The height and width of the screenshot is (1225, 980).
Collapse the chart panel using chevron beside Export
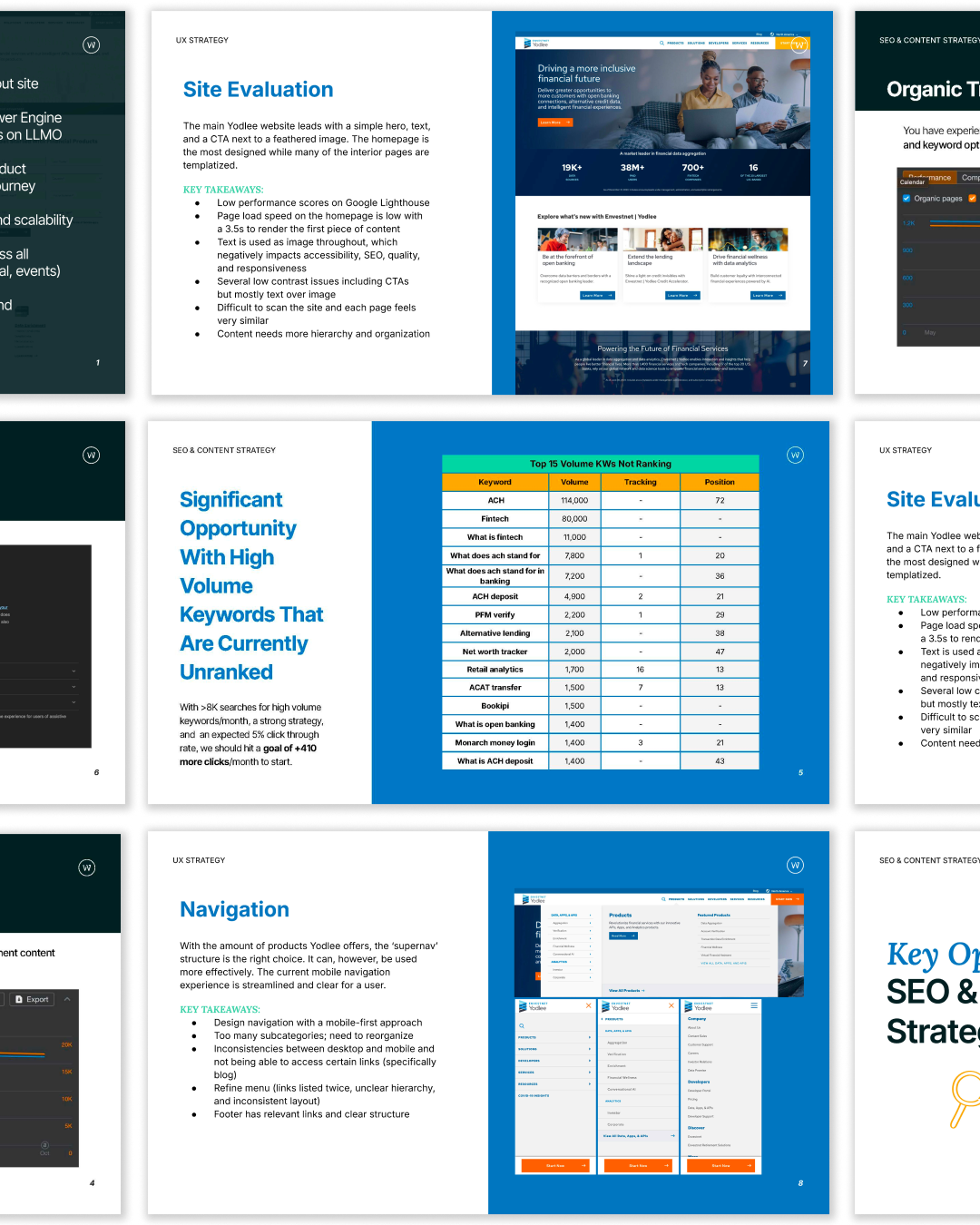(66, 999)
